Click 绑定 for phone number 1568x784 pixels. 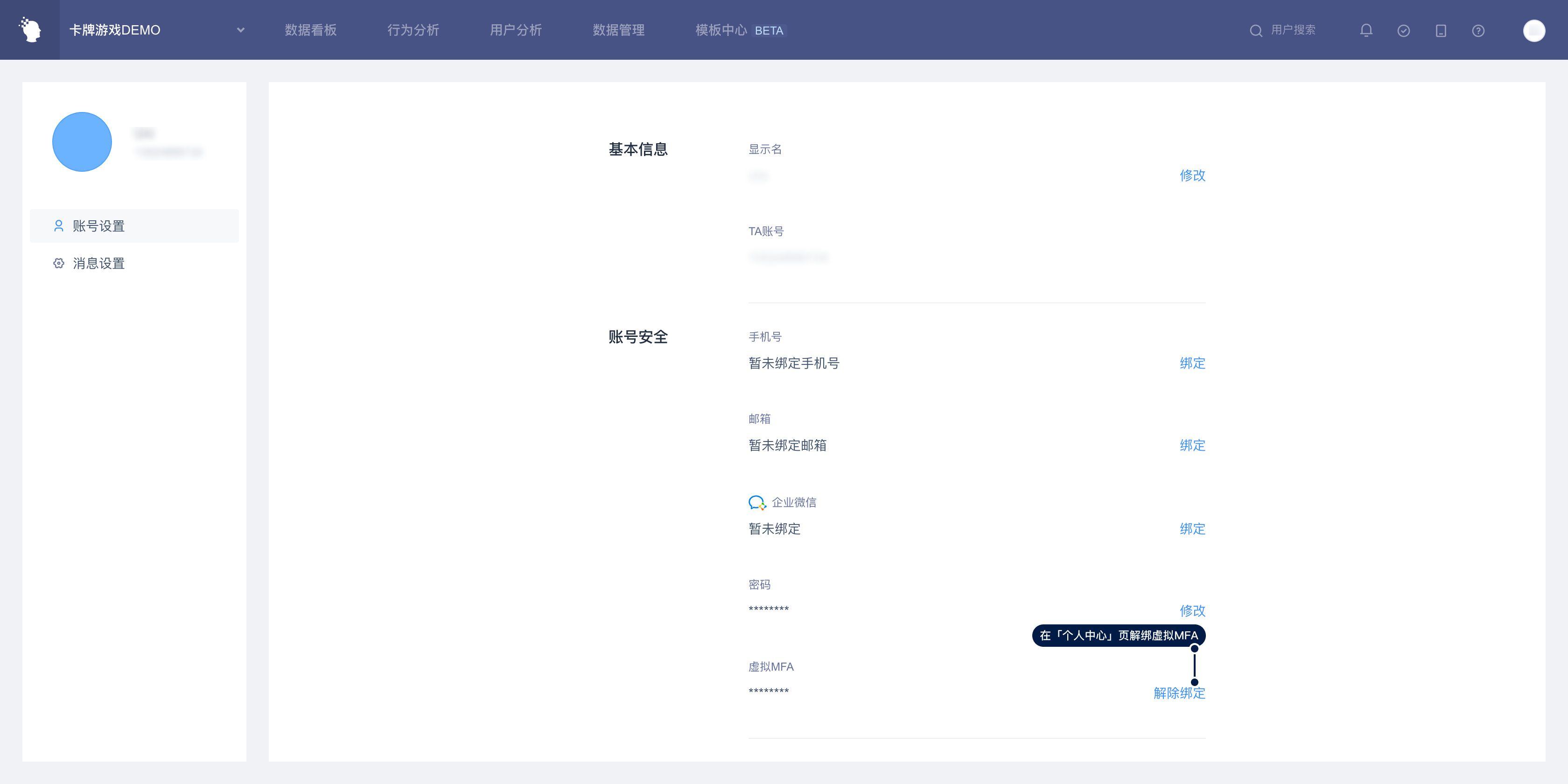coord(1192,363)
